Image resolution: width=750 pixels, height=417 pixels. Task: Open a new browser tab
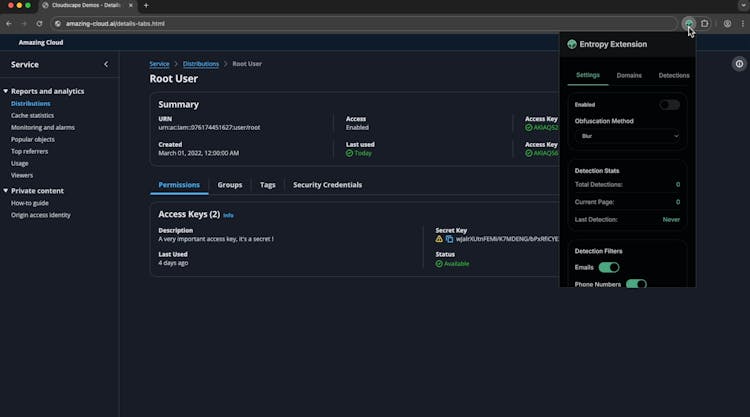[146, 5]
